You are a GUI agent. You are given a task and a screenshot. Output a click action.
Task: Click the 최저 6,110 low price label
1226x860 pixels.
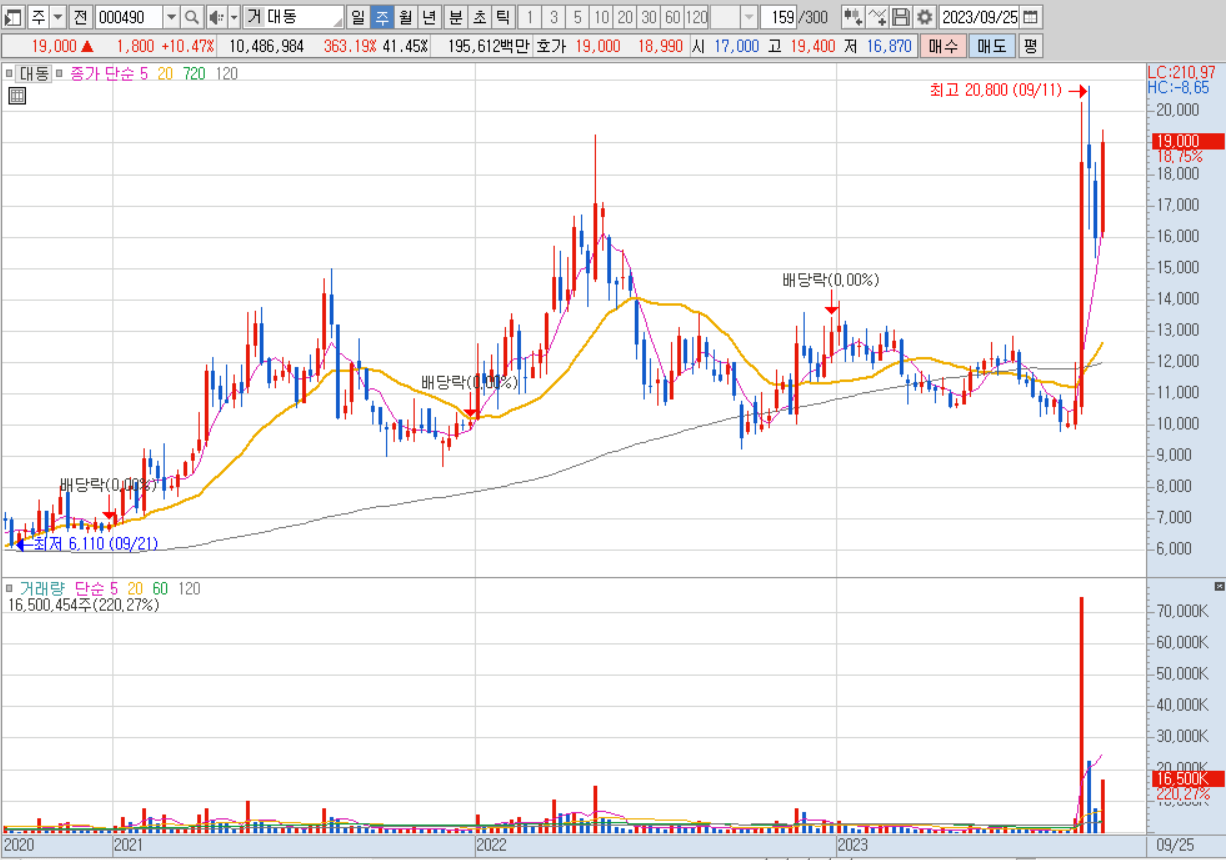pos(96,544)
